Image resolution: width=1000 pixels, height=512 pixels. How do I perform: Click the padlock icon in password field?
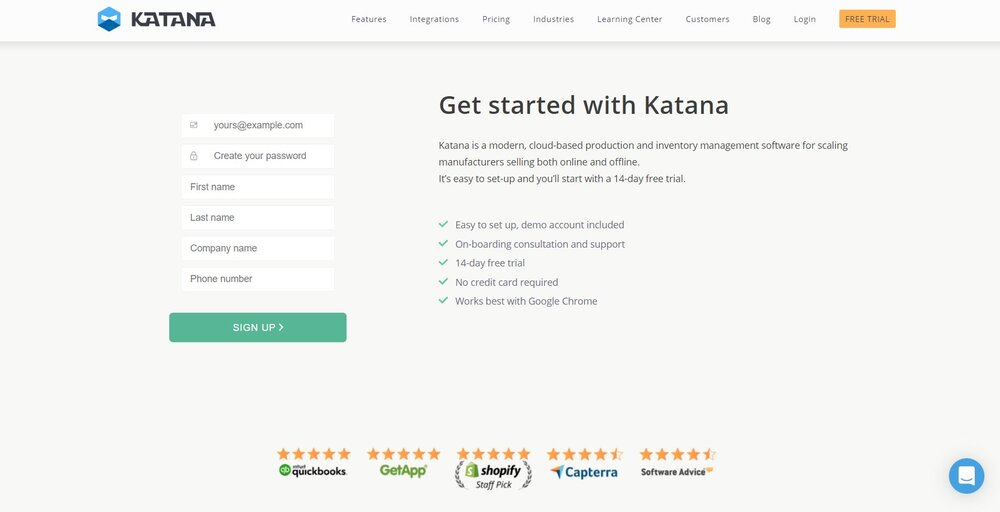coord(194,156)
